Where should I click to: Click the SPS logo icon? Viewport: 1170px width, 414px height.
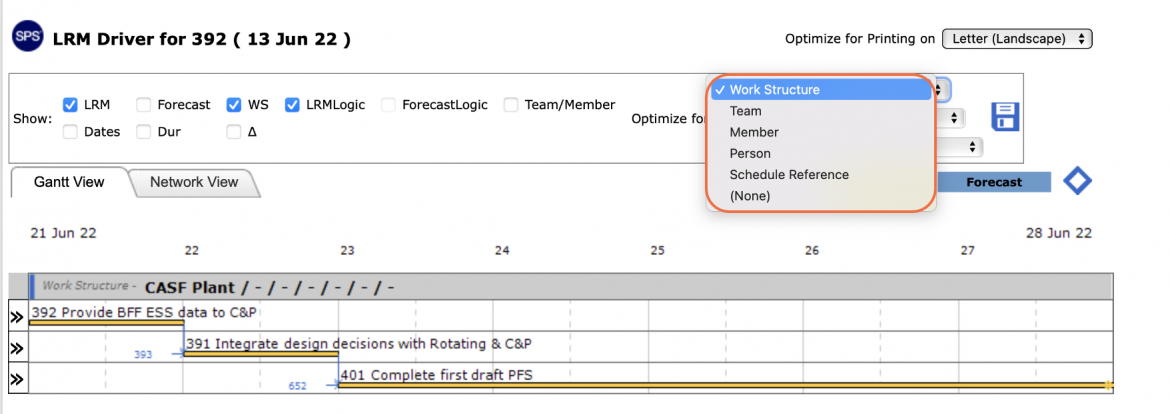(x=28, y=37)
